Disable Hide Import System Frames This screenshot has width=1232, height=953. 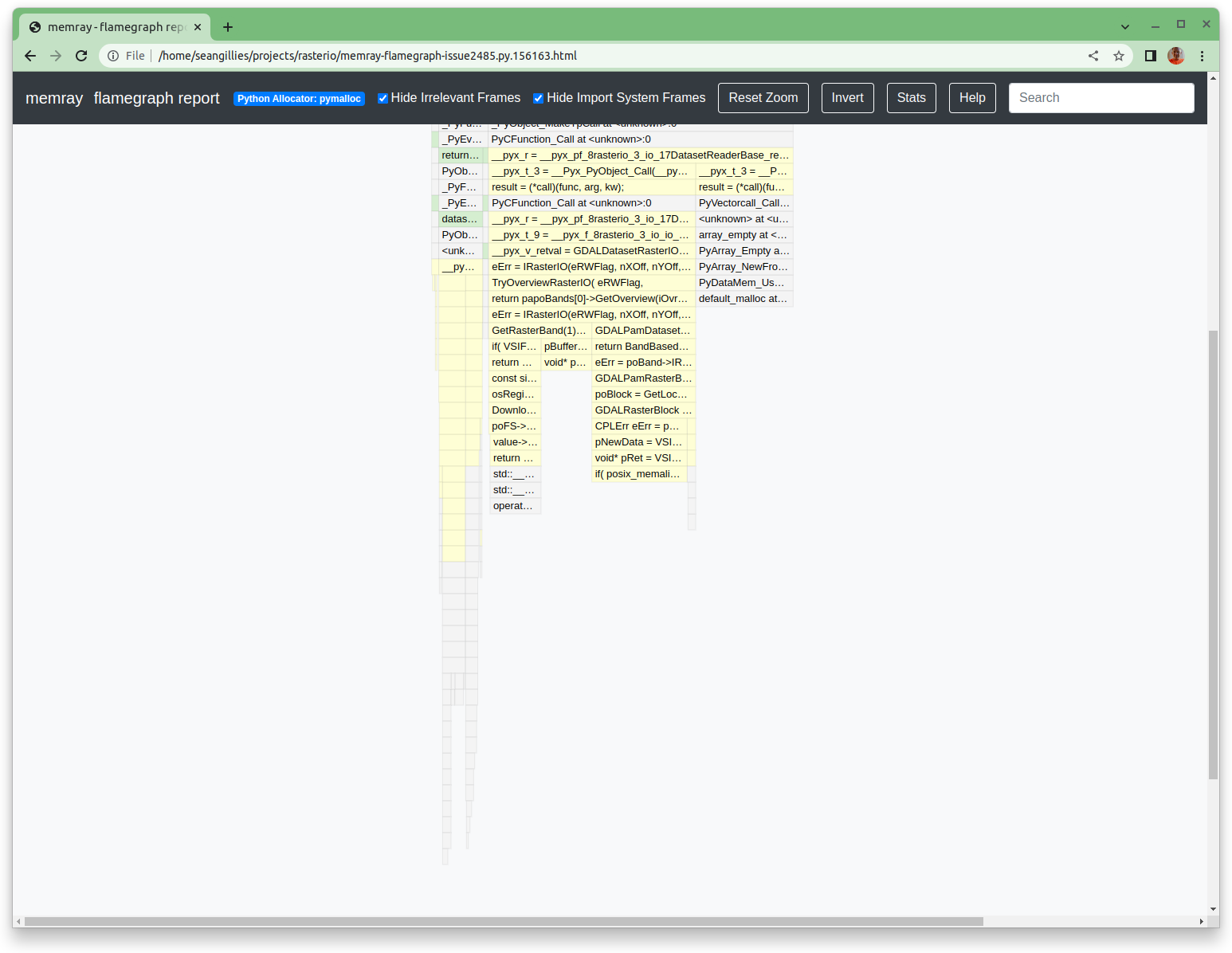pos(539,97)
